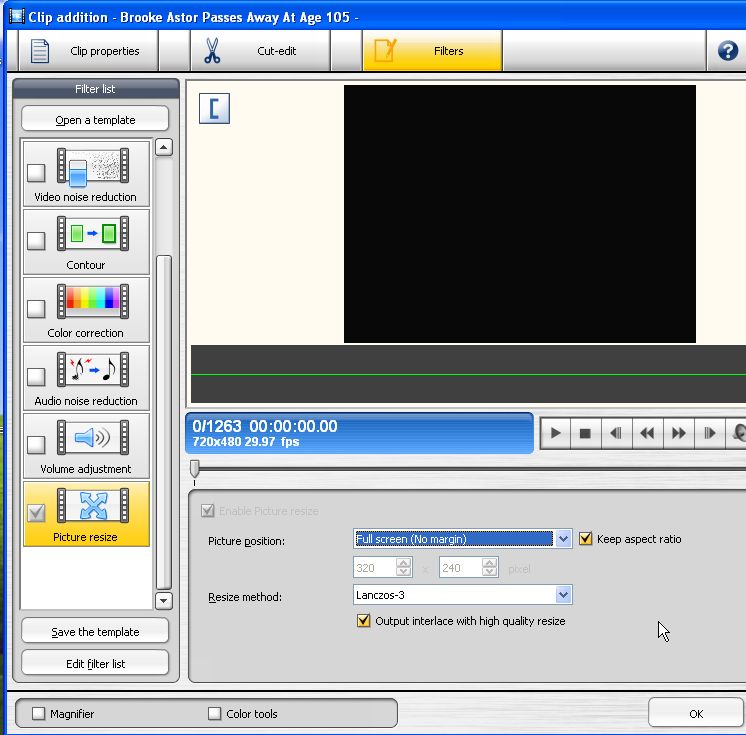Enable the Volume adjustment checkbox

coord(36,445)
